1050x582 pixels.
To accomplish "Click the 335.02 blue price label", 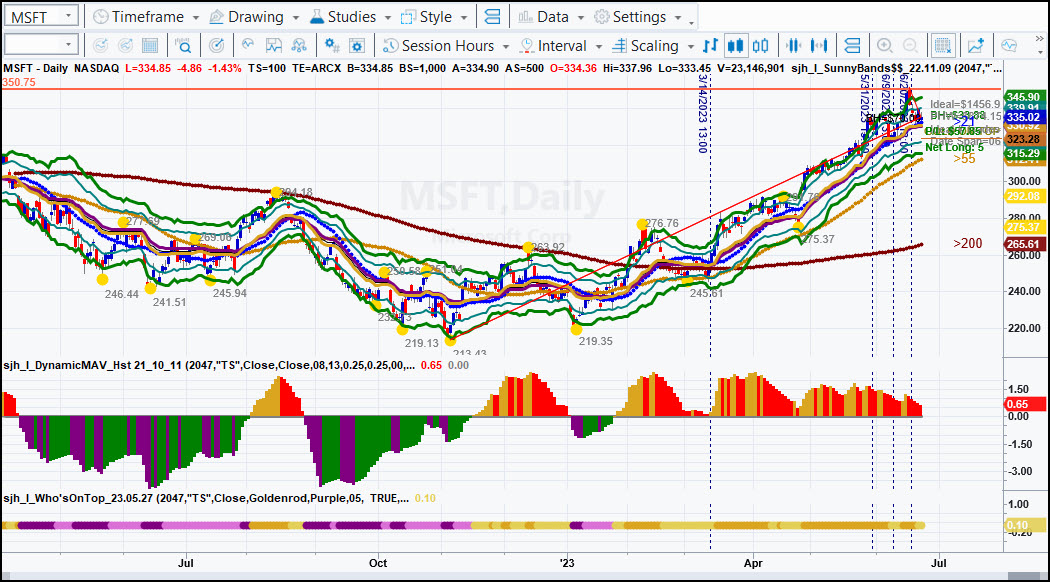I will (x=1023, y=117).
